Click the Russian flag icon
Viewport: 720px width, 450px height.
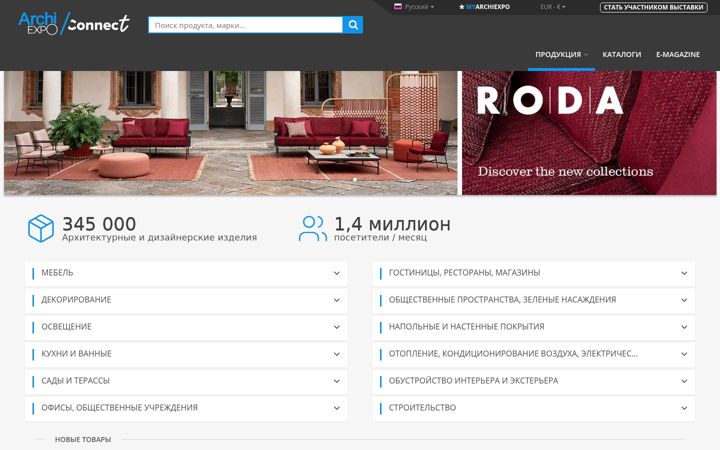pyautogui.click(x=398, y=6)
